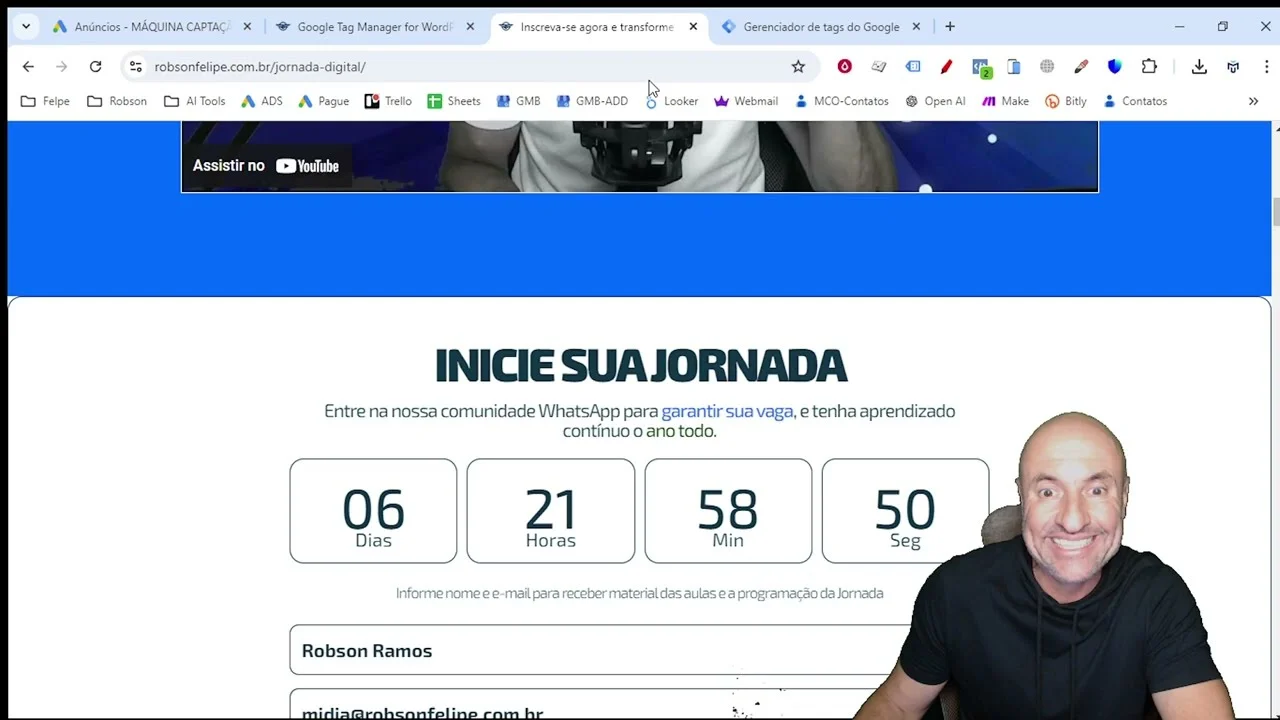
Task: Click the "garantir sua vaga" highlighted text
Action: (727, 411)
